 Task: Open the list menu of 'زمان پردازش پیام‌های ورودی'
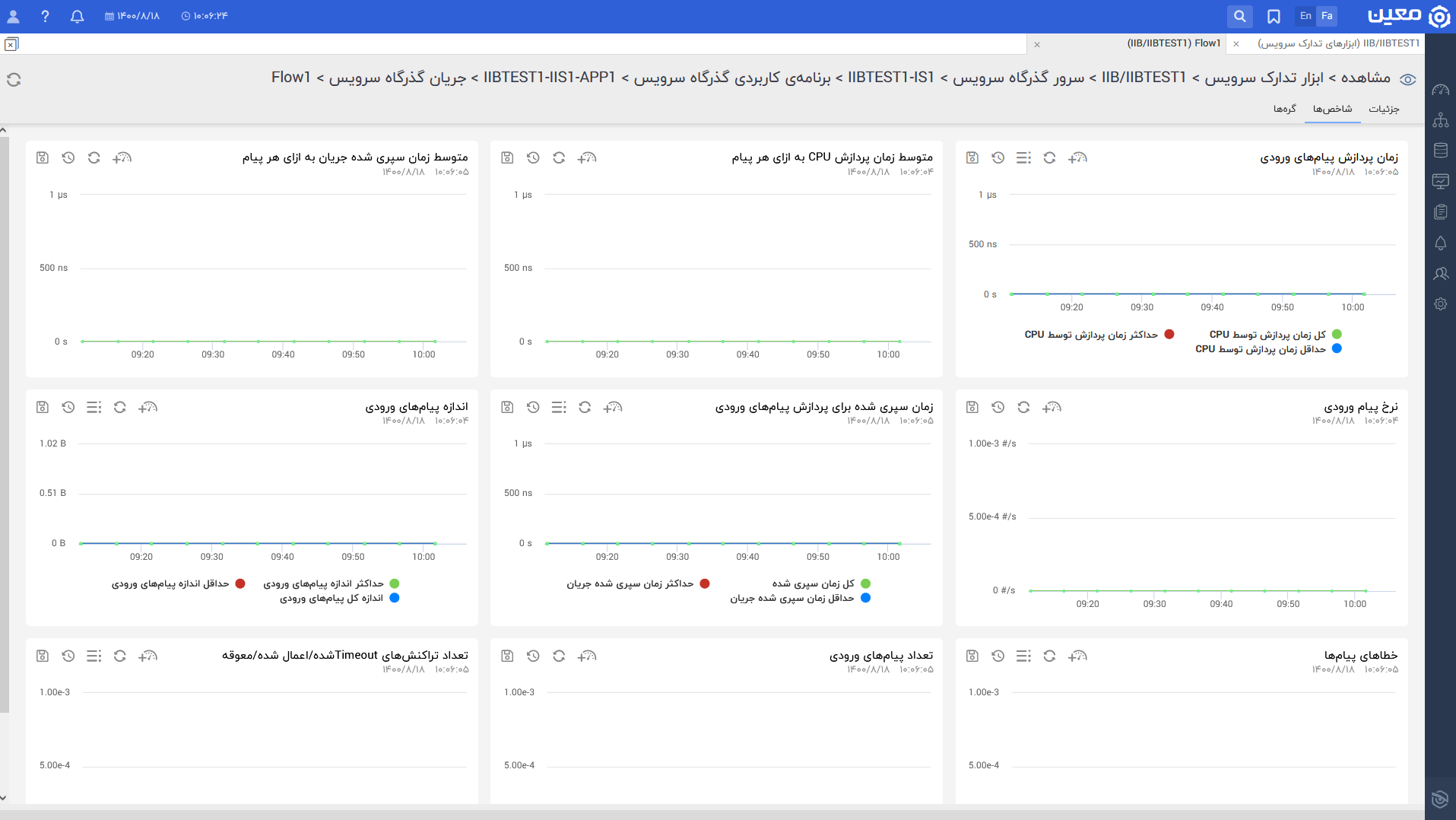tap(1023, 158)
